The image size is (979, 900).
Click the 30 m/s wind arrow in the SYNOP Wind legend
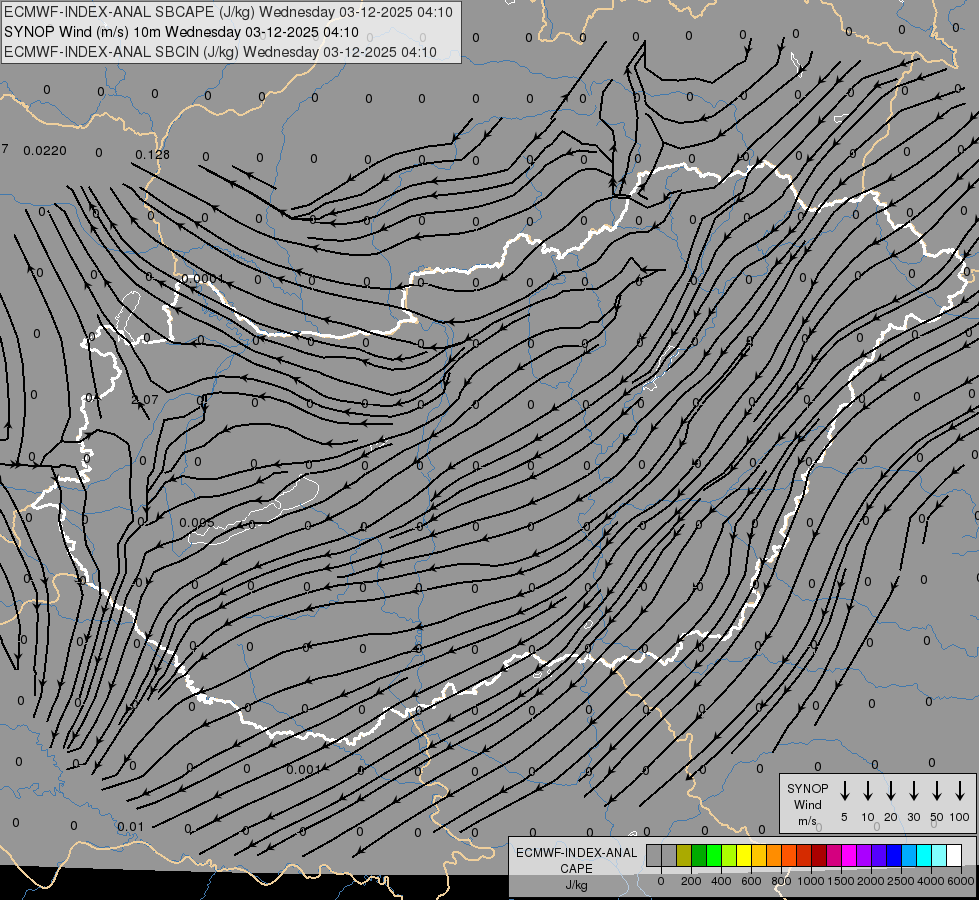(x=913, y=791)
